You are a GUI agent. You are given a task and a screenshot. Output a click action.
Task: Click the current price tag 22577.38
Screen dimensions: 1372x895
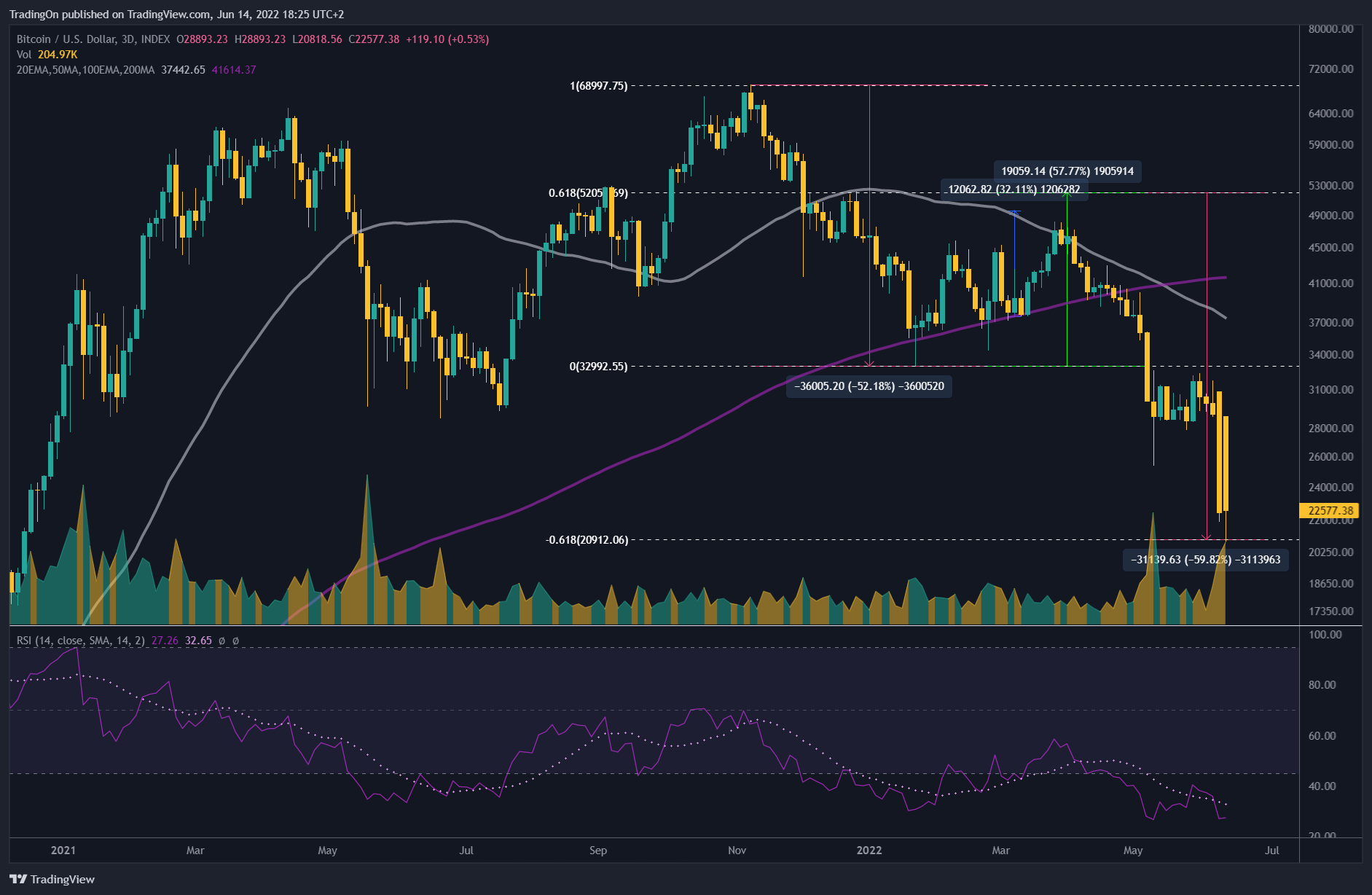click(1330, 511)
